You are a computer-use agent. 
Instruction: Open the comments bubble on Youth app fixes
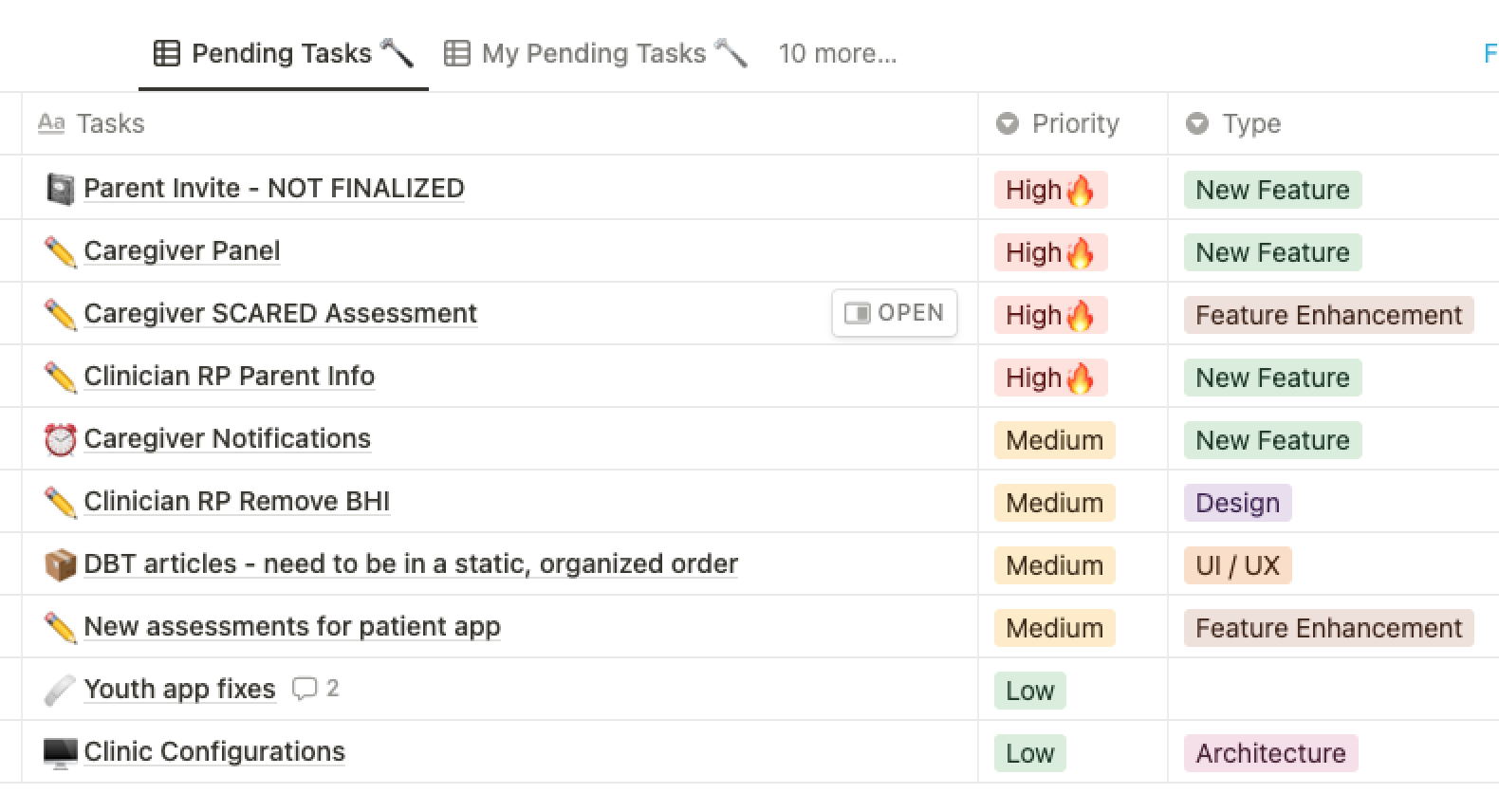[x=315, y=689]
